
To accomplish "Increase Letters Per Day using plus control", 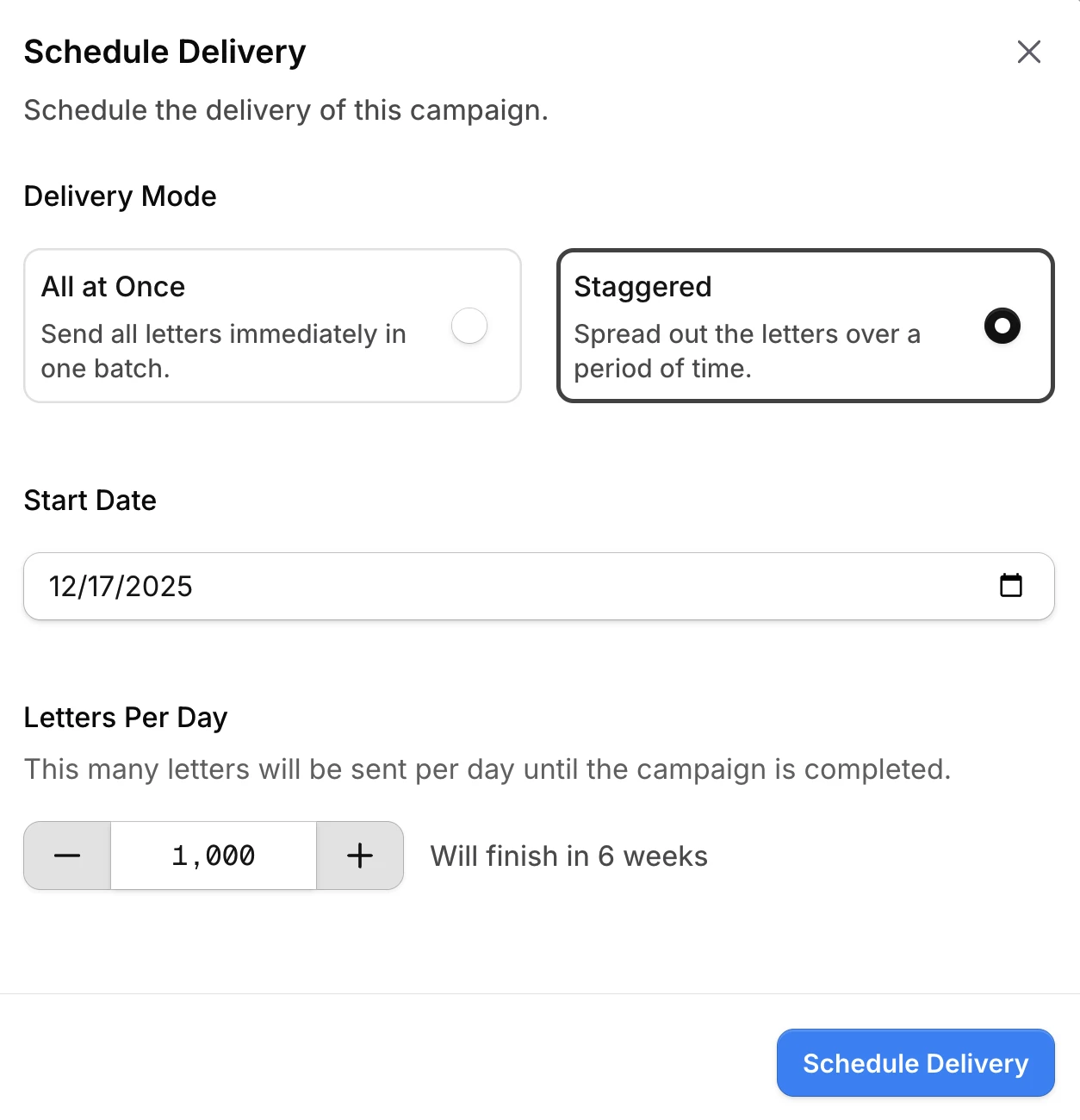I will tap(359, 855).
